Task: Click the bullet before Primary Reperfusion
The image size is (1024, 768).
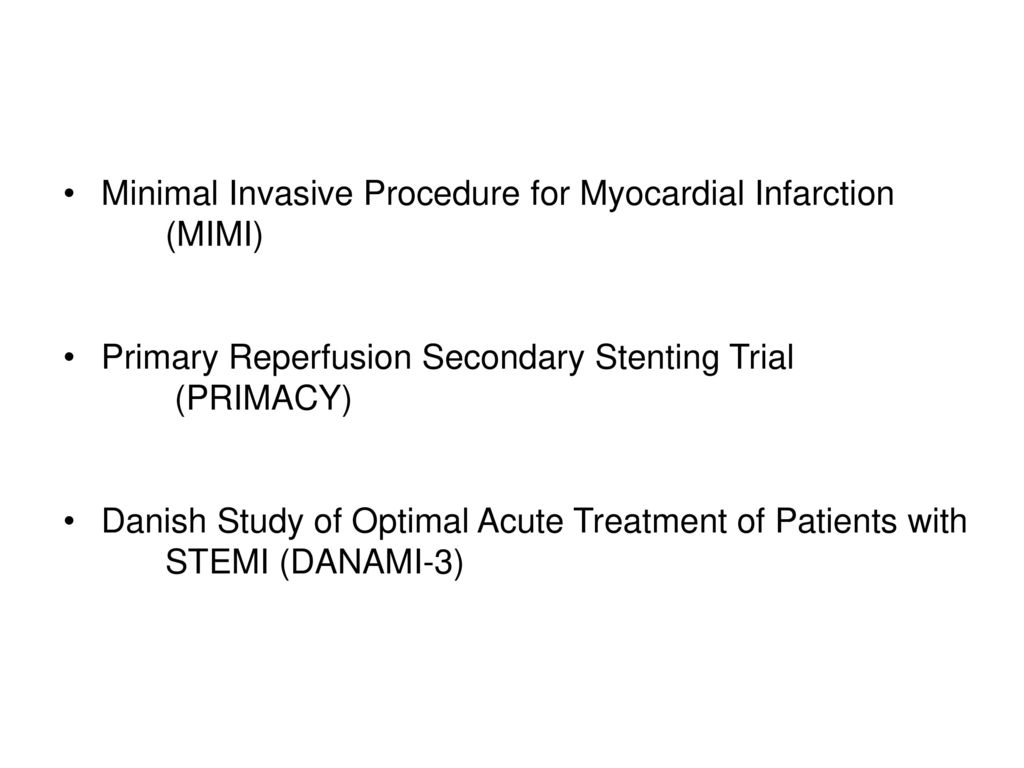Action: 70,359
